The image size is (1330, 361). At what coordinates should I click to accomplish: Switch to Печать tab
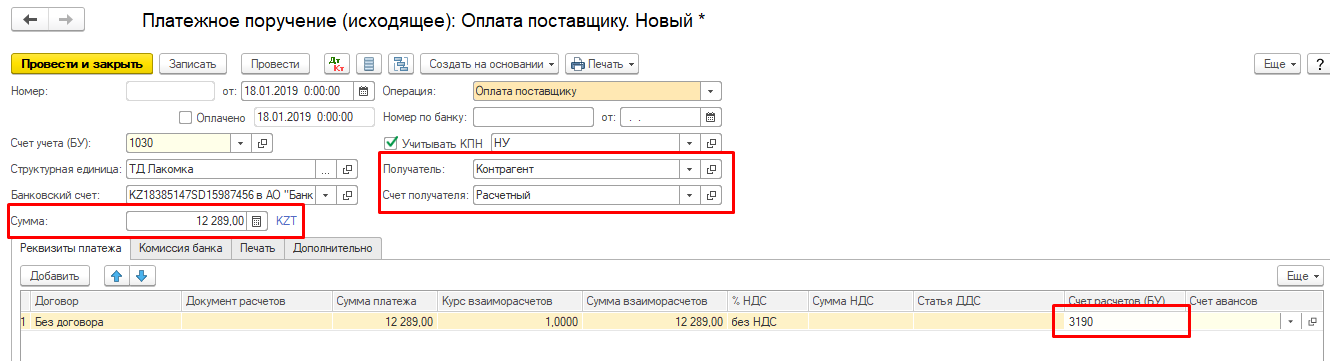tap(257, 248)
